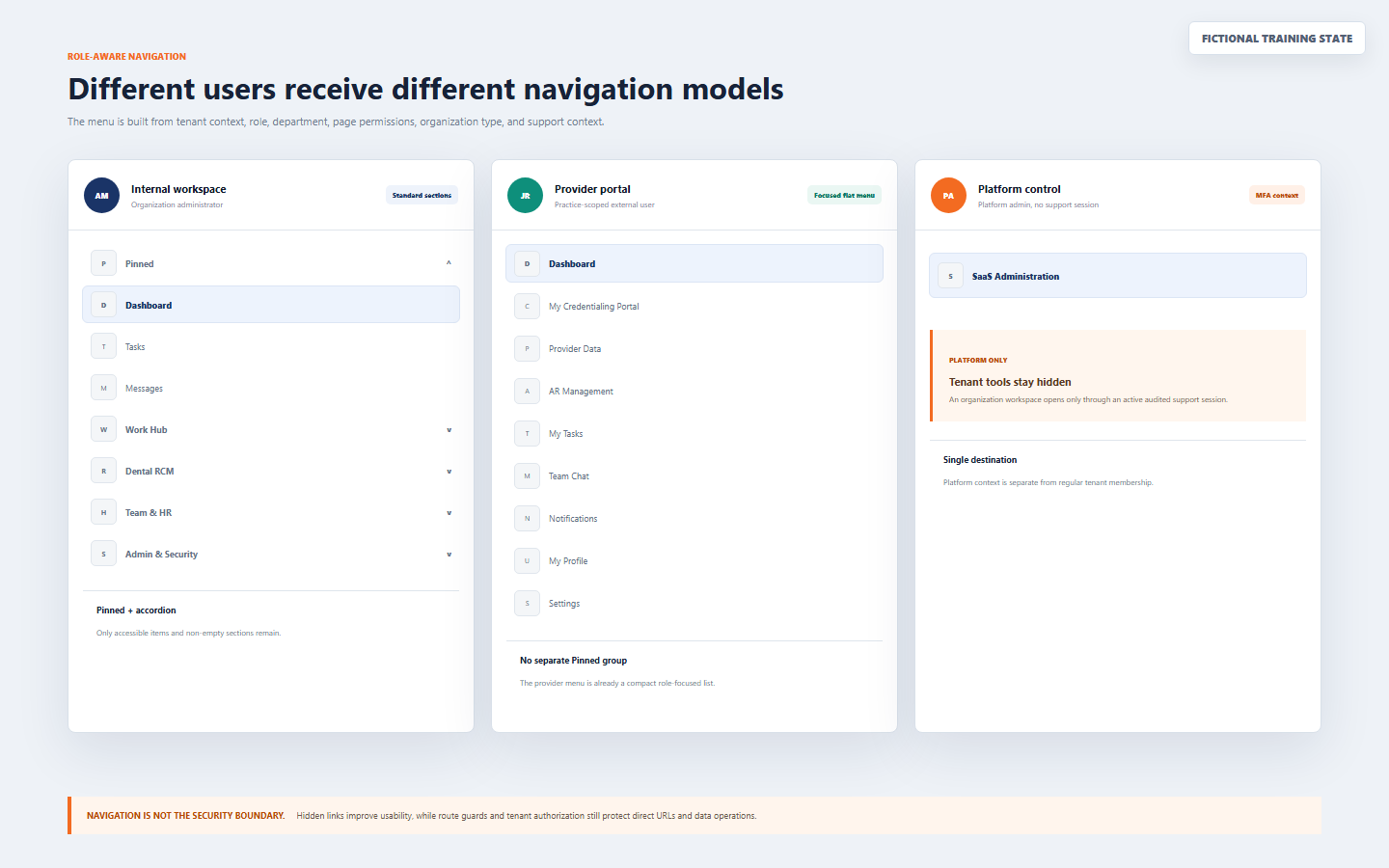The width and height of the screenshot is (1389, 868).
Task: Click the T icon beside Tasks
Action: [103, 346]
